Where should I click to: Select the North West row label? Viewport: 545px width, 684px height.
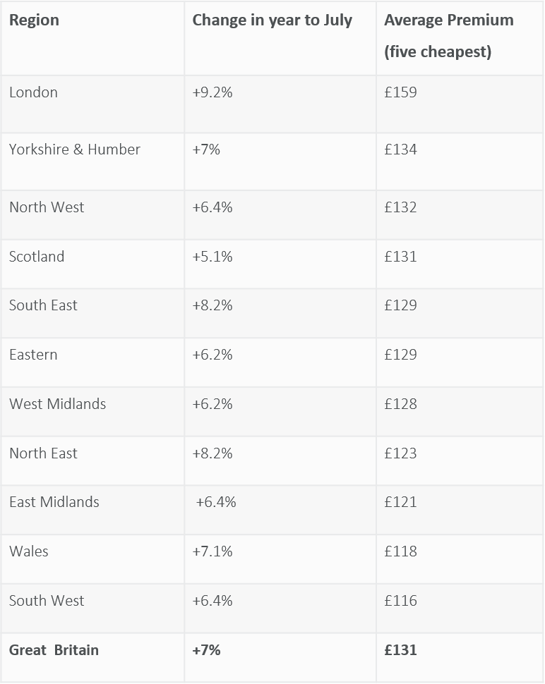[x=46, y=207]
